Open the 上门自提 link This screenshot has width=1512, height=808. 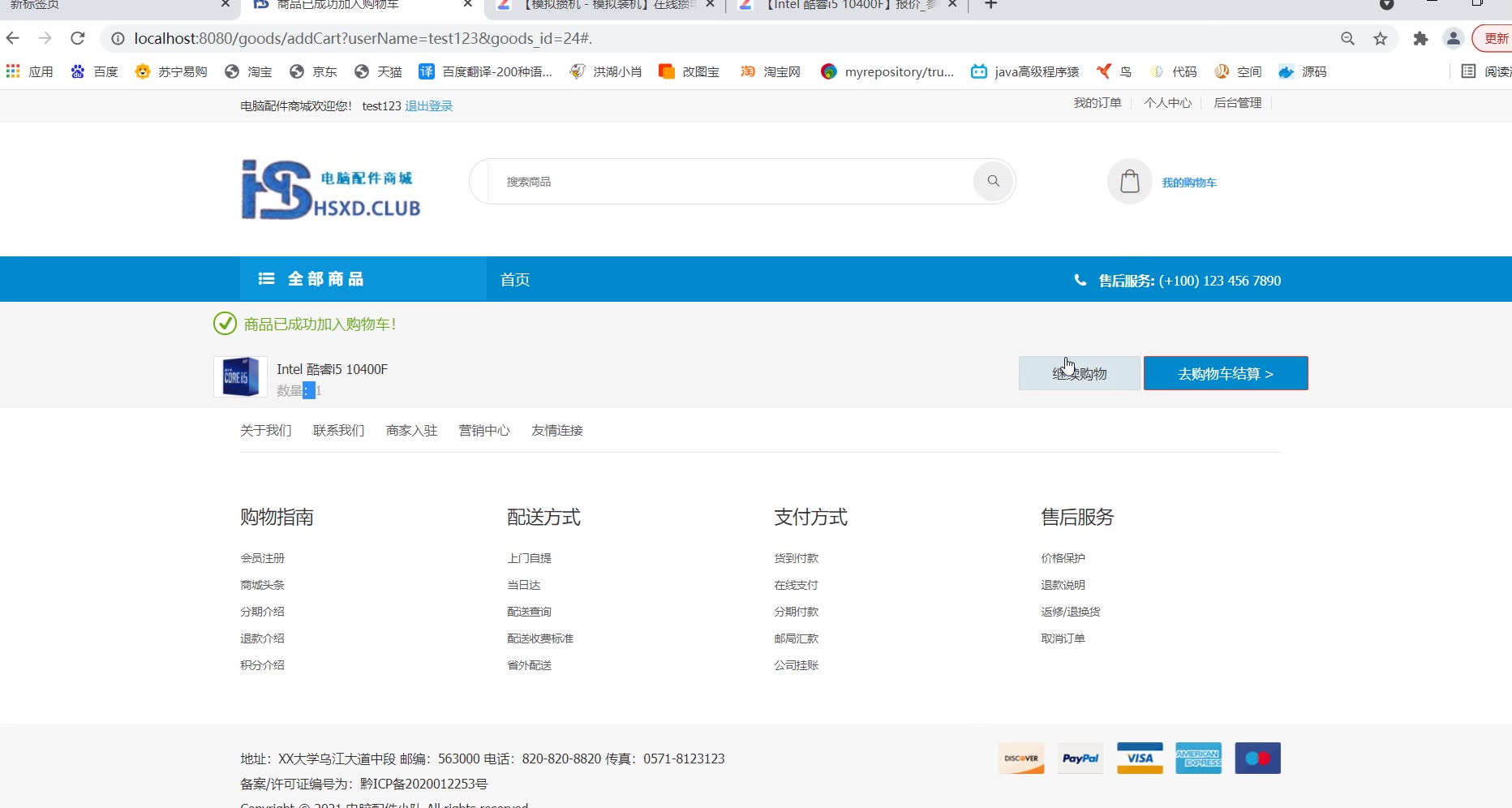(x=530, y=558)
